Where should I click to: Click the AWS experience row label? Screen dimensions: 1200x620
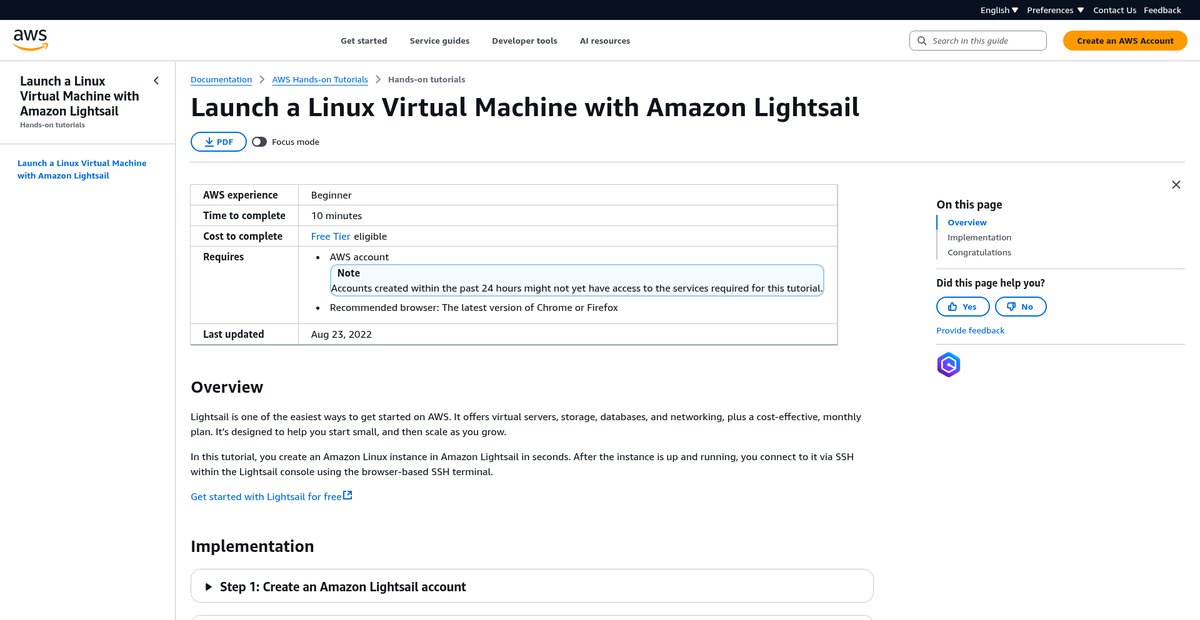coord(240,195)
